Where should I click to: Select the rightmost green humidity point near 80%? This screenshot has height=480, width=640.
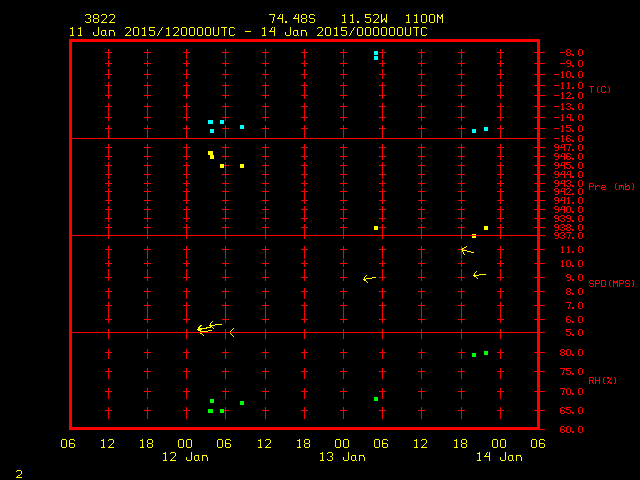pos(486,353)
